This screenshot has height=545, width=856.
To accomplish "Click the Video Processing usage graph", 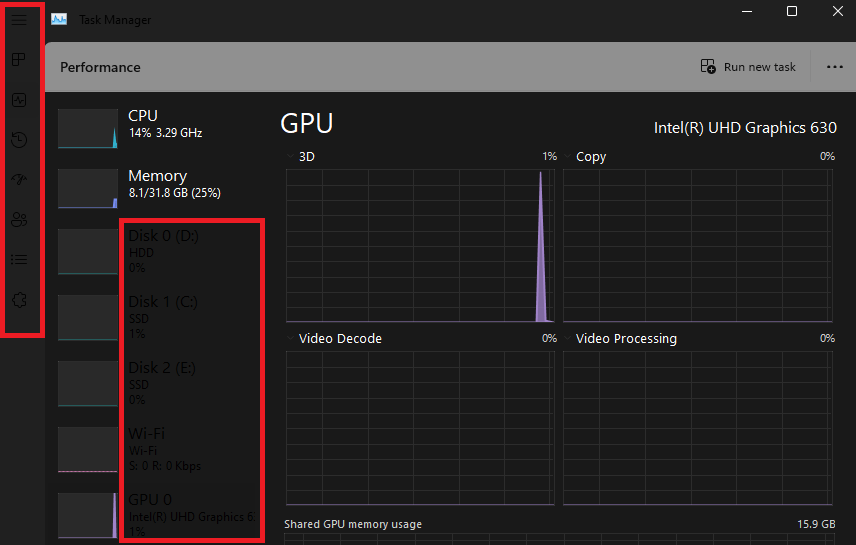I will (x=698, y=428).
